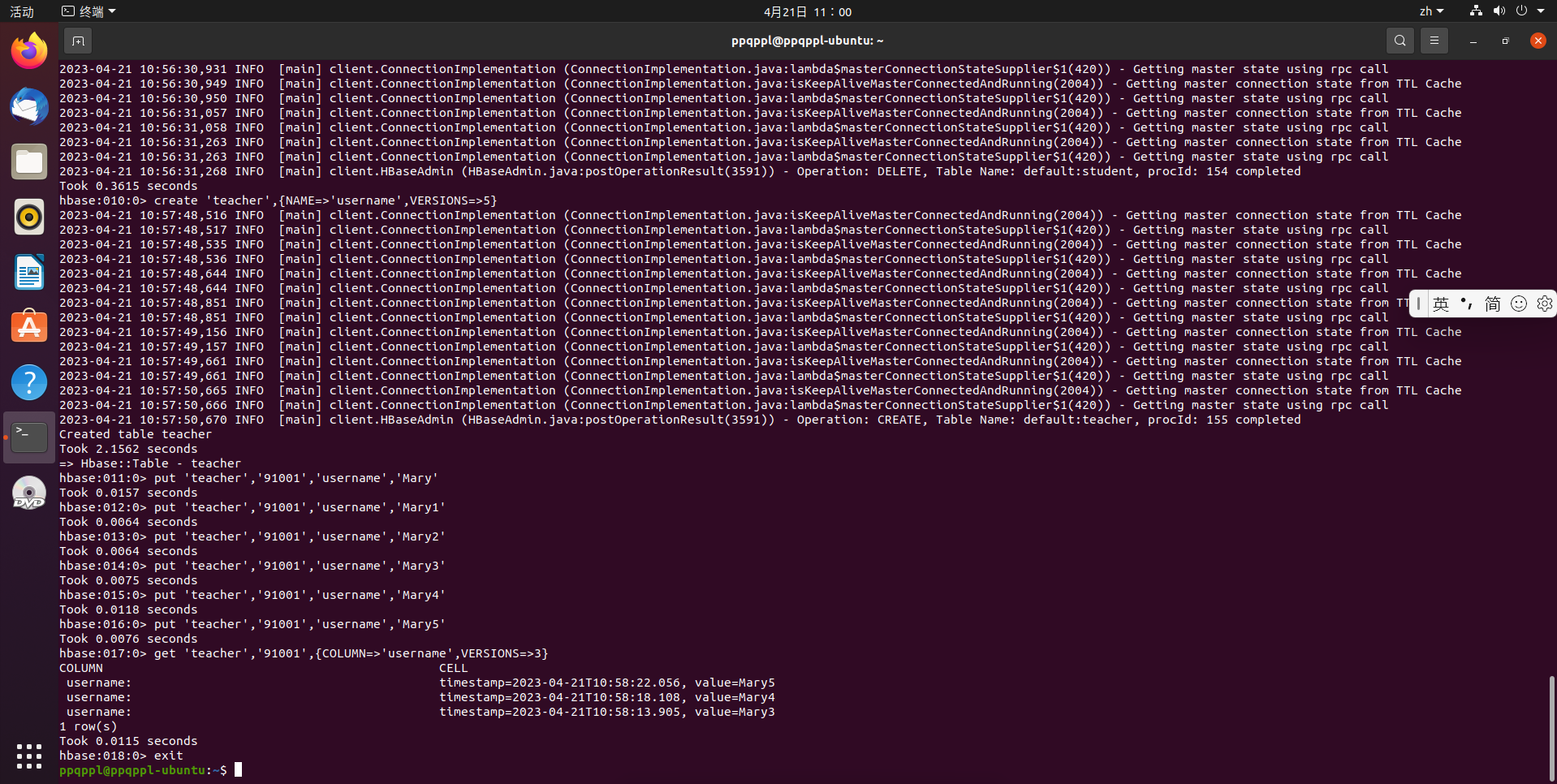Click the 'create 'teacher'' command line

[x=278, y=200]
